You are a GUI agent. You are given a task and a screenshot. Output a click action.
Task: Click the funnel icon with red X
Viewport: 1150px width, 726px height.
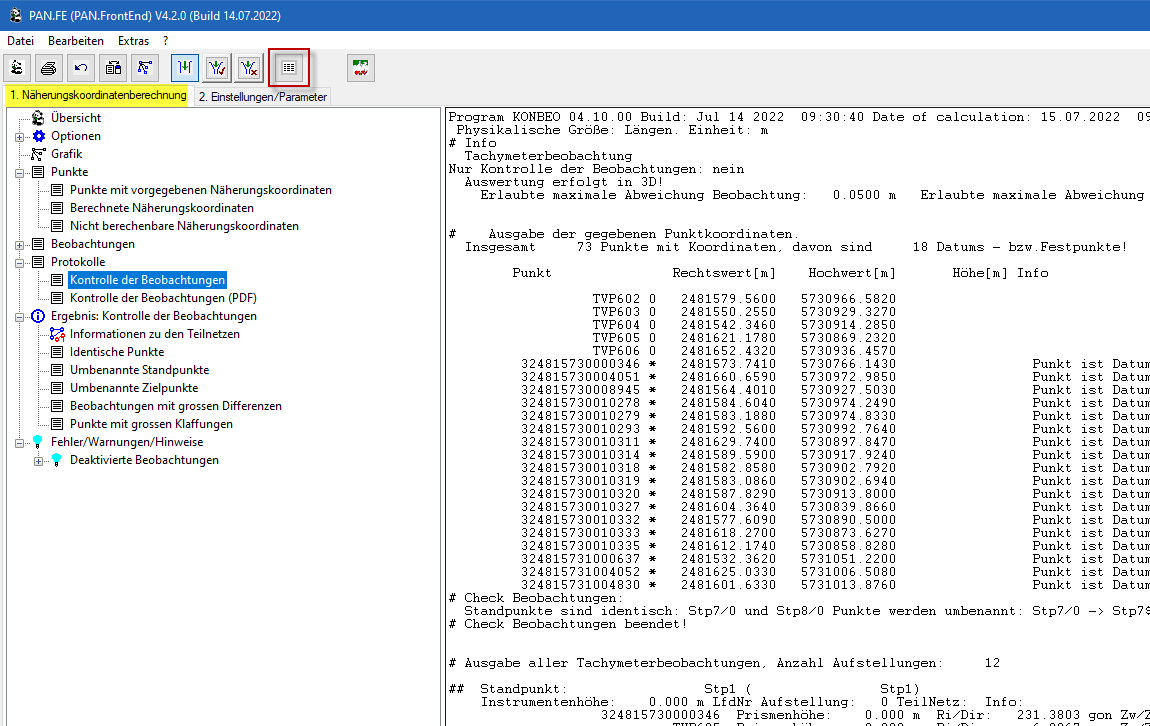tap(250, 68)
